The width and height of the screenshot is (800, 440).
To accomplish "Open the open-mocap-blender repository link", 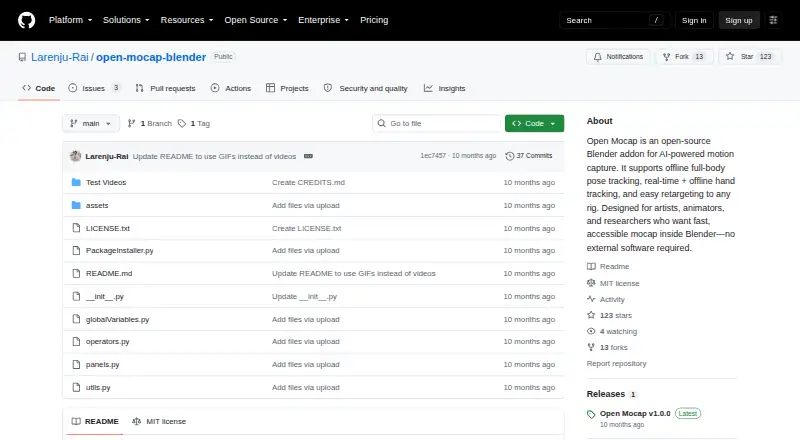I will click(x=151, y=57).
